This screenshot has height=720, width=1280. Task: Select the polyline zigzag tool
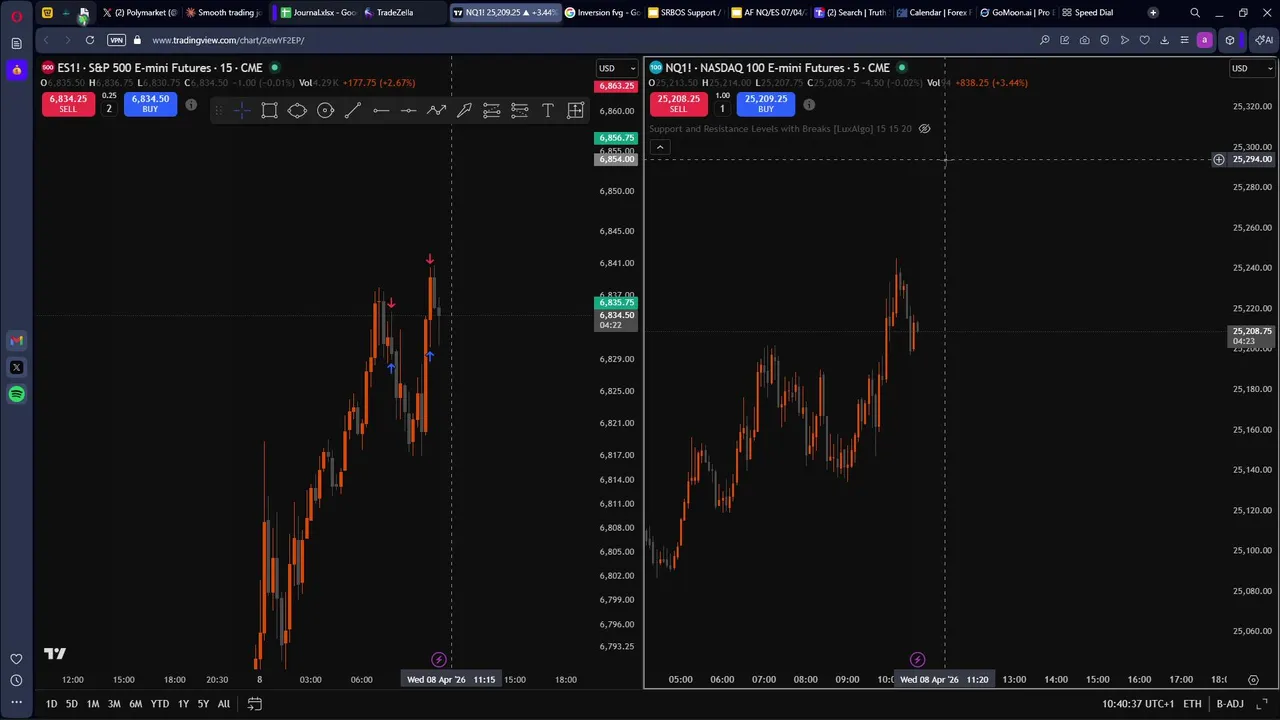click(436, 110)
